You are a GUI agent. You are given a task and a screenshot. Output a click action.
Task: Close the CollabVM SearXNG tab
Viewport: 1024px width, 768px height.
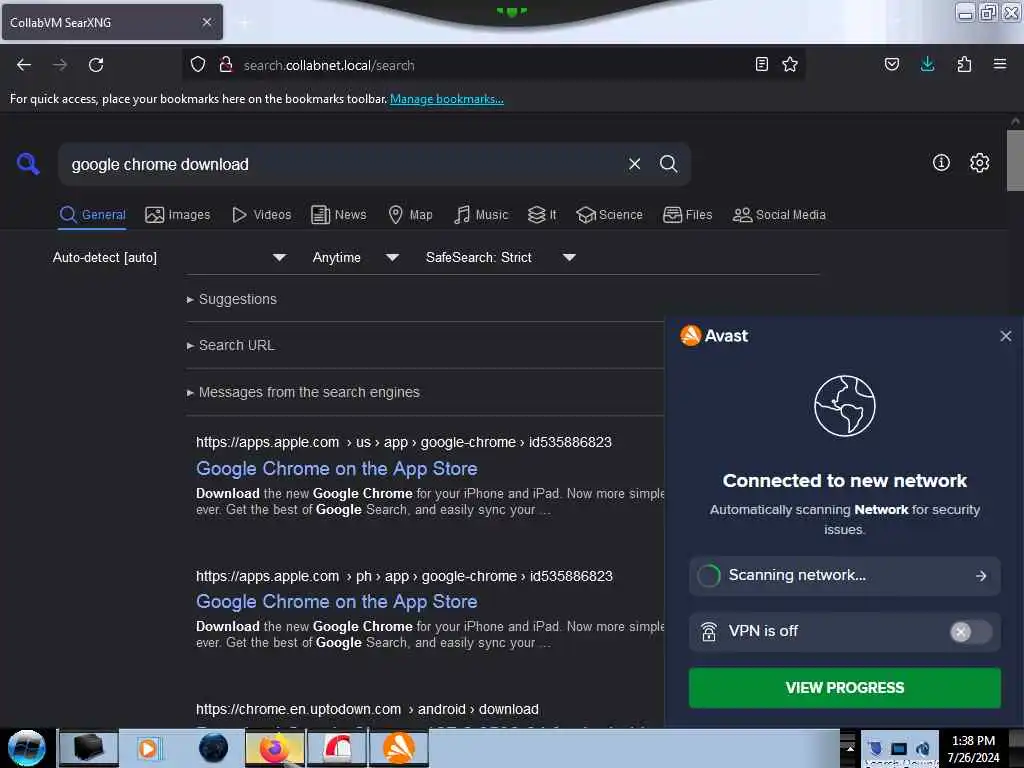[207, 22]
